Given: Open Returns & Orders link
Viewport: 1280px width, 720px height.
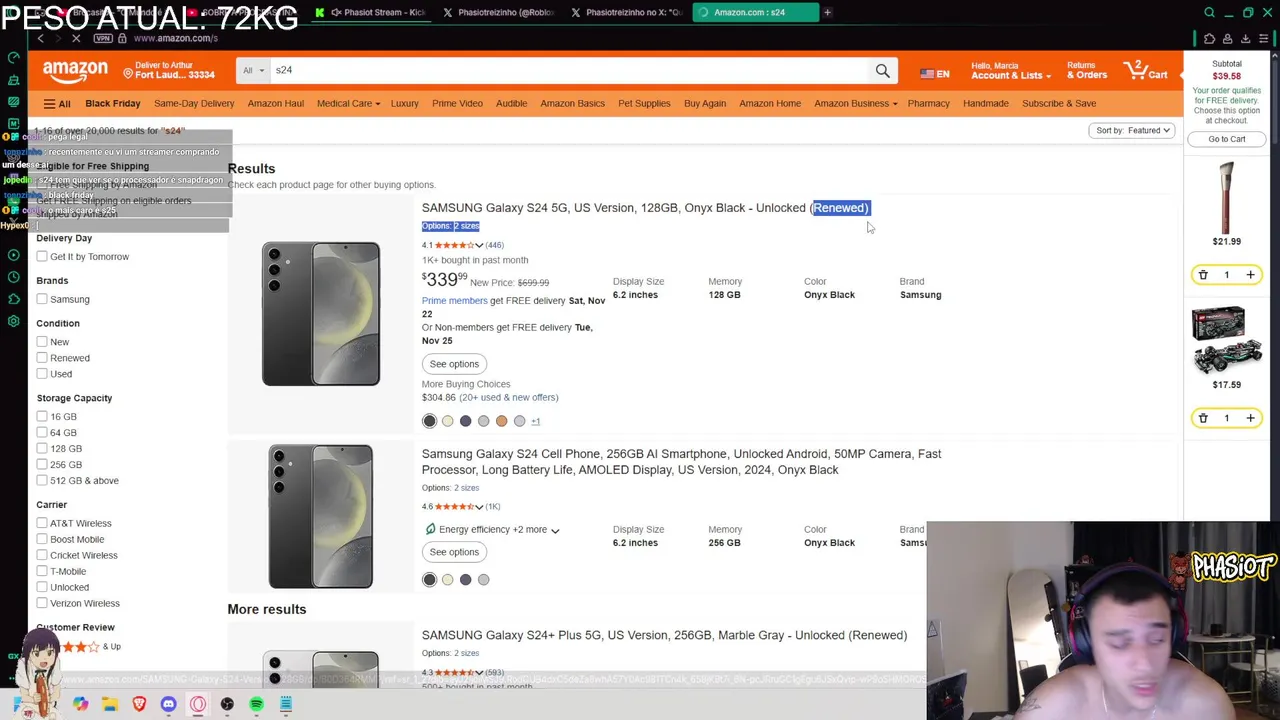Looking at the screenshot, I should (x=1086, y=71).
